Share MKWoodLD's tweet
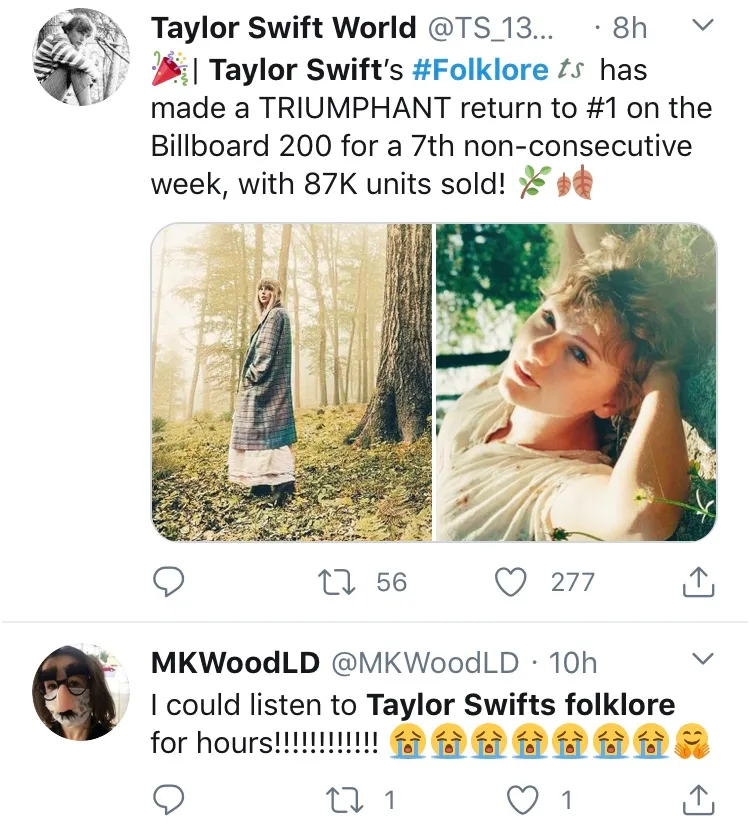The height and width of the screenshot is (837, 750). click(x=697, y=799)
